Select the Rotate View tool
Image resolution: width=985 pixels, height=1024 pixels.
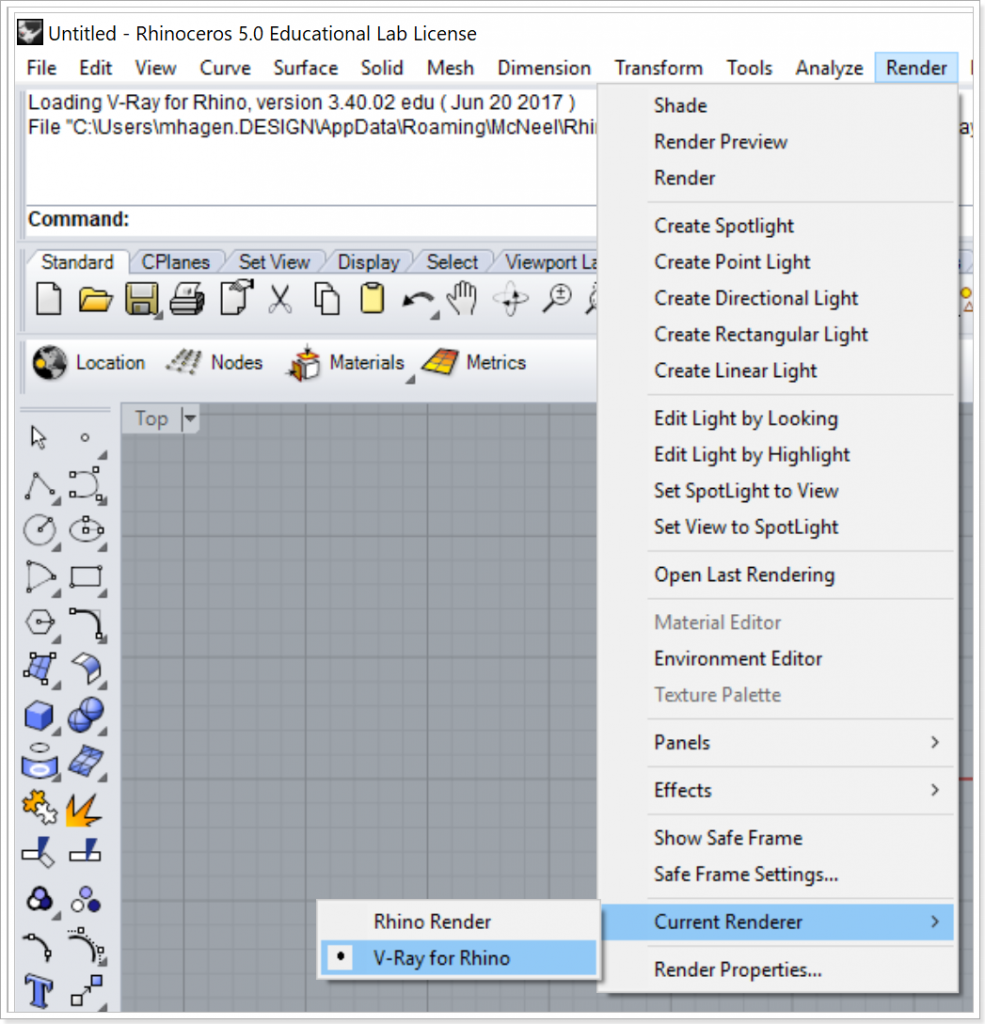(511, 300)
